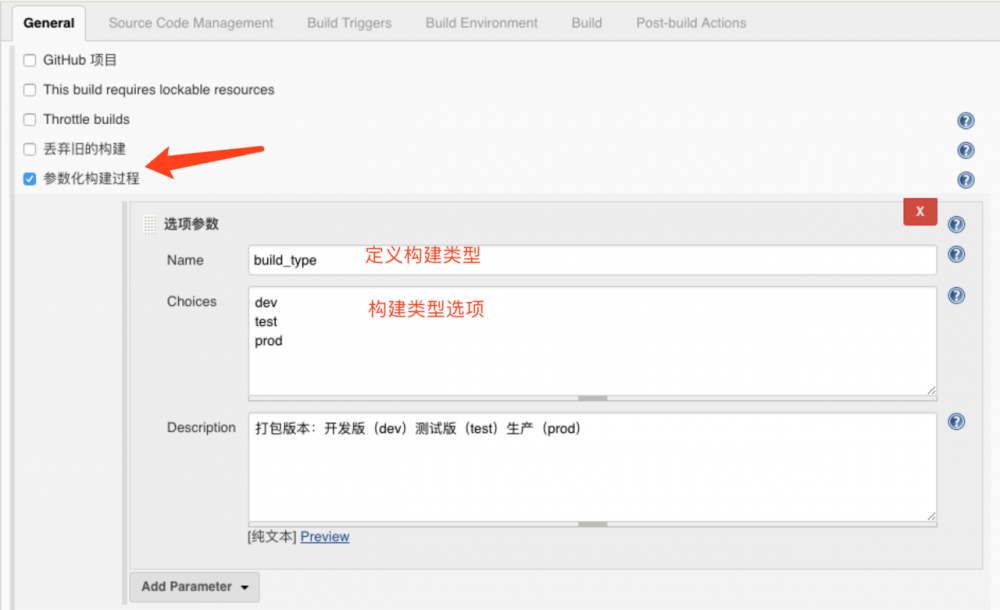
Task: Grab Description textarea corner resize handle
Action: pos(931,516)
